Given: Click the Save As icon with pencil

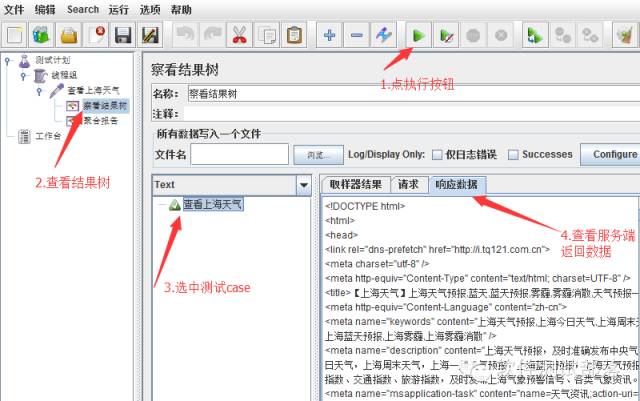Looking at the screenshot, I should click(150, 35).
